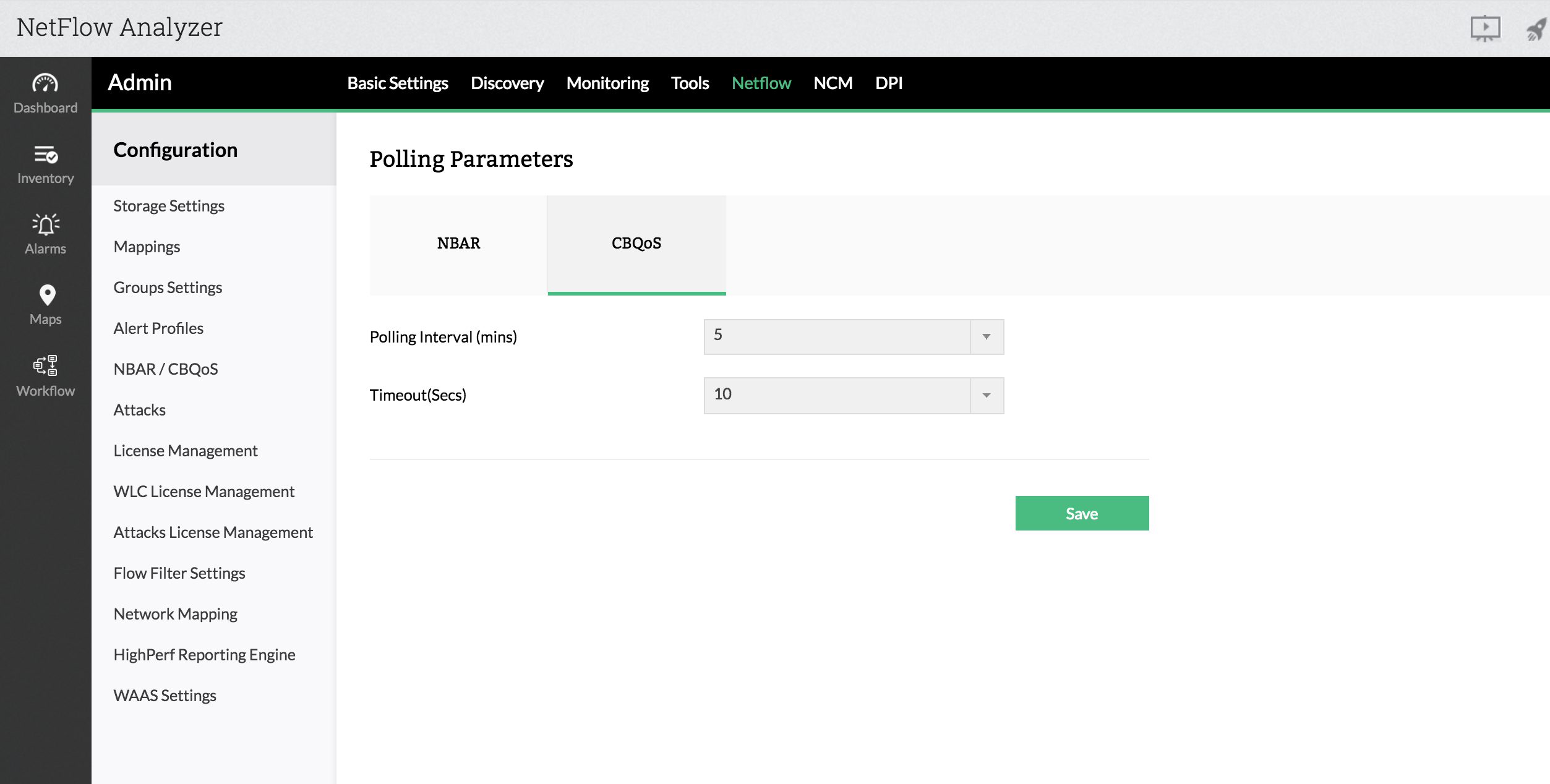Viewport: 1550px width, 784px height.
Task: Click the presentation screen icon
Action: [1484, 28]
